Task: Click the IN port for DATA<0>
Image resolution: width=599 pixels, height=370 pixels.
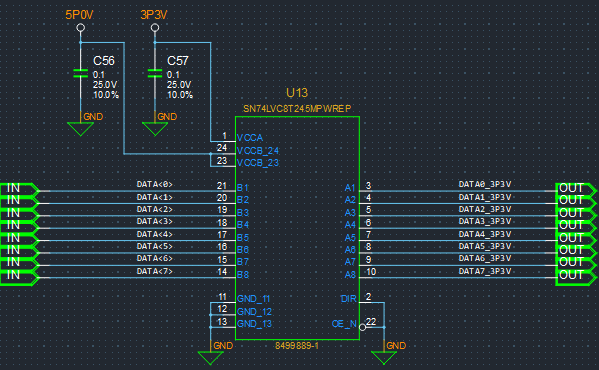Action: click(19, 189)
